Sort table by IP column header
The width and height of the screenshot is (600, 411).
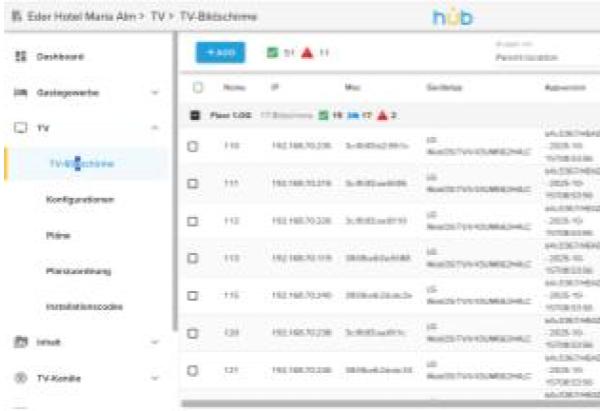click(275, 88)
